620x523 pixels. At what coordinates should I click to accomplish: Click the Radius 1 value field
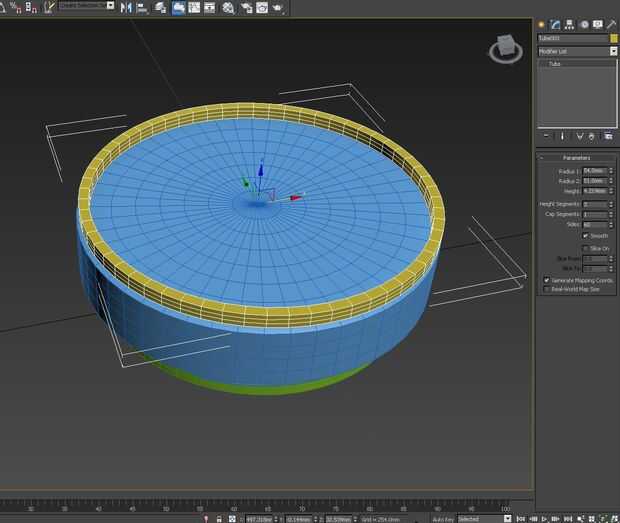click(x=594, y=171)
